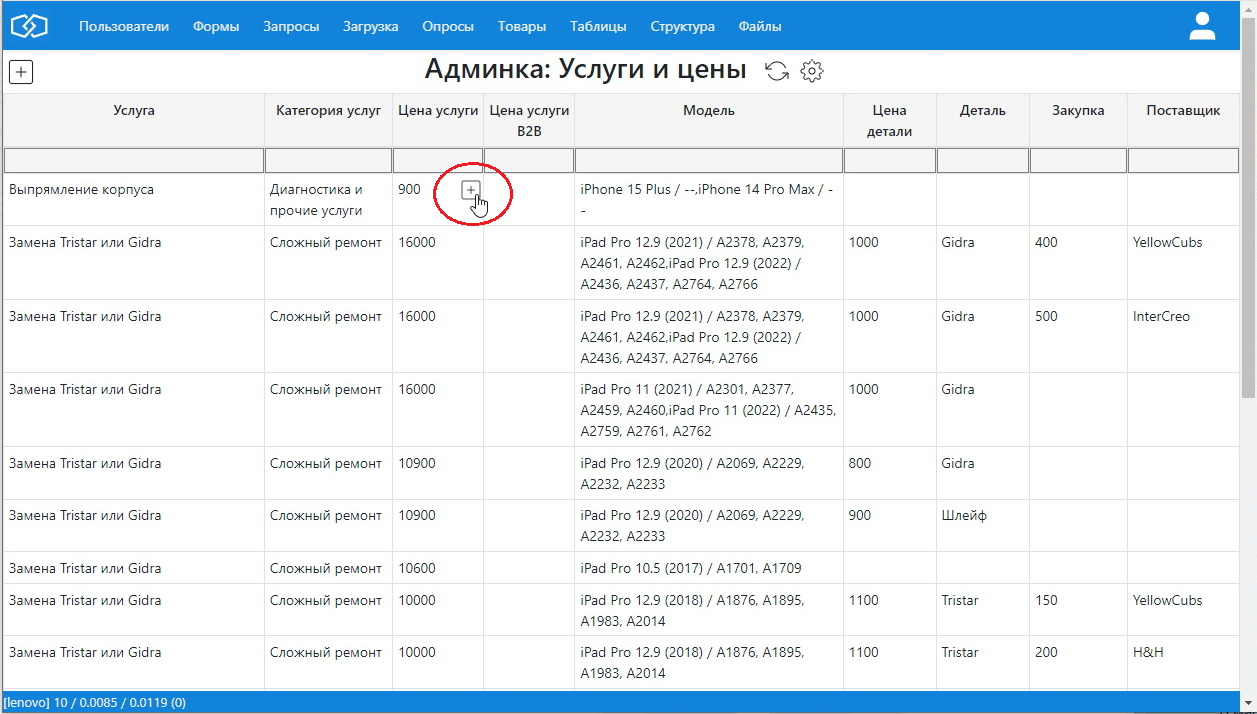Click iPad Pro 11 (2021) model cell
This screenshot has width=1257, height=714.
pyautogui.click(x=709, y=410)
